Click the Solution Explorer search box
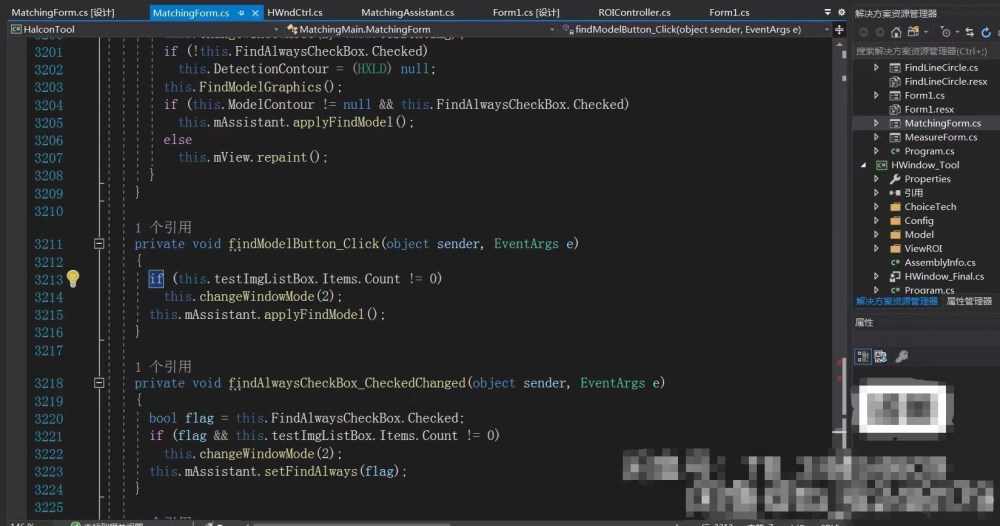 pos(926,51)
